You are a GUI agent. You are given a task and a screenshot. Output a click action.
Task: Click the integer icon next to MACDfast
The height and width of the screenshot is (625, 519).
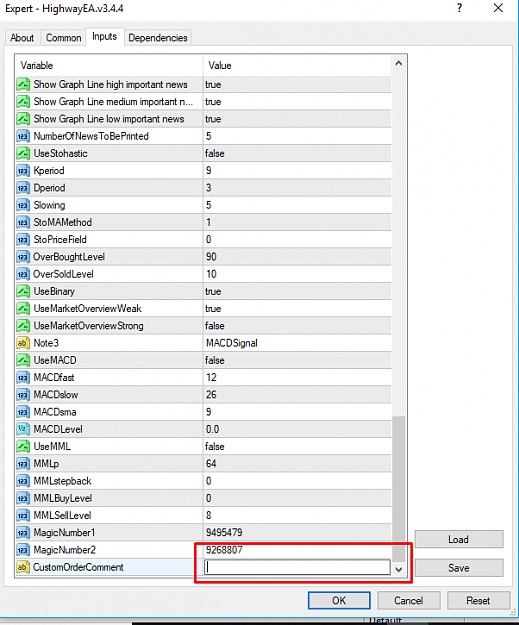[23, 377]
